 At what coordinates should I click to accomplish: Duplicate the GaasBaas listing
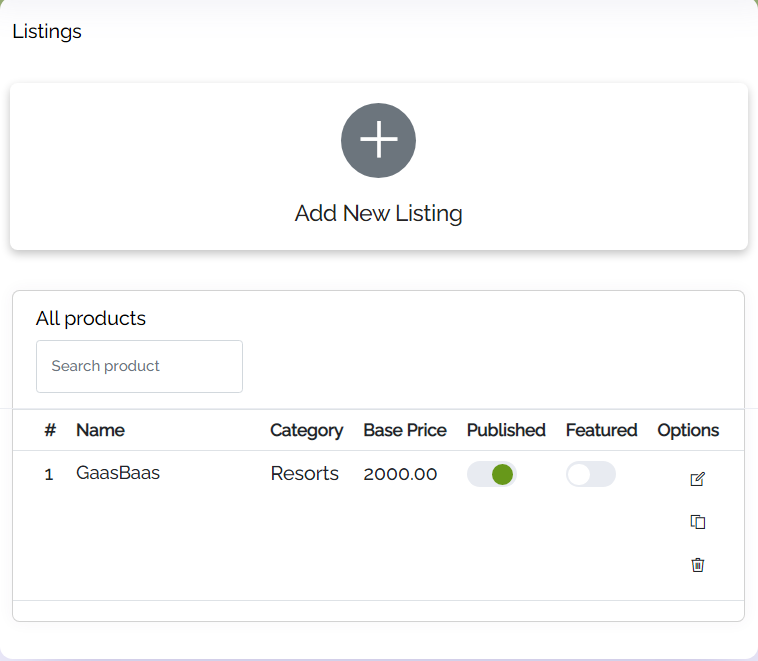698,522
